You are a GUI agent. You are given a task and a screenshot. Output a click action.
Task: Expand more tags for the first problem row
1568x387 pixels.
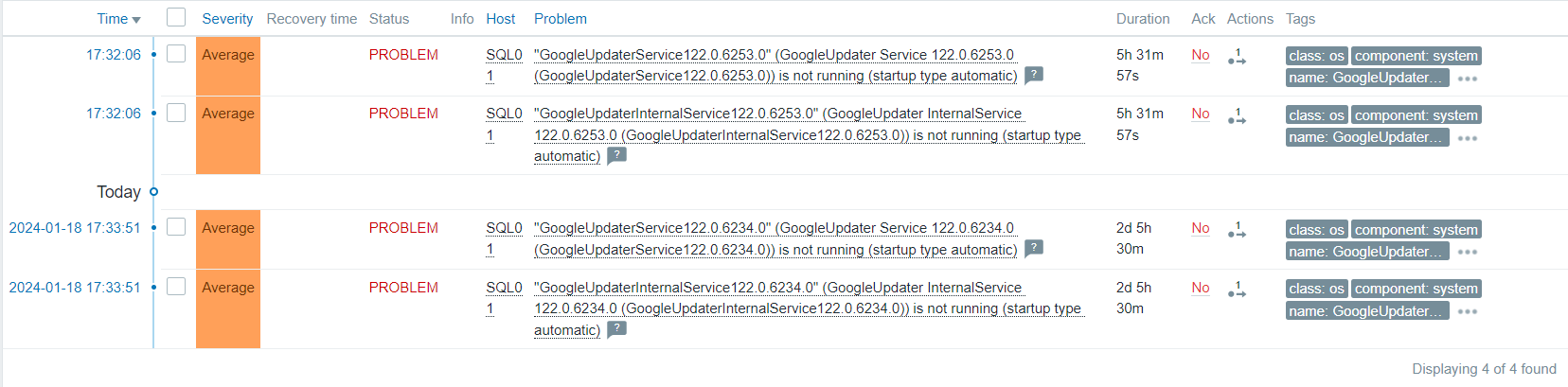click(1468, 79)
